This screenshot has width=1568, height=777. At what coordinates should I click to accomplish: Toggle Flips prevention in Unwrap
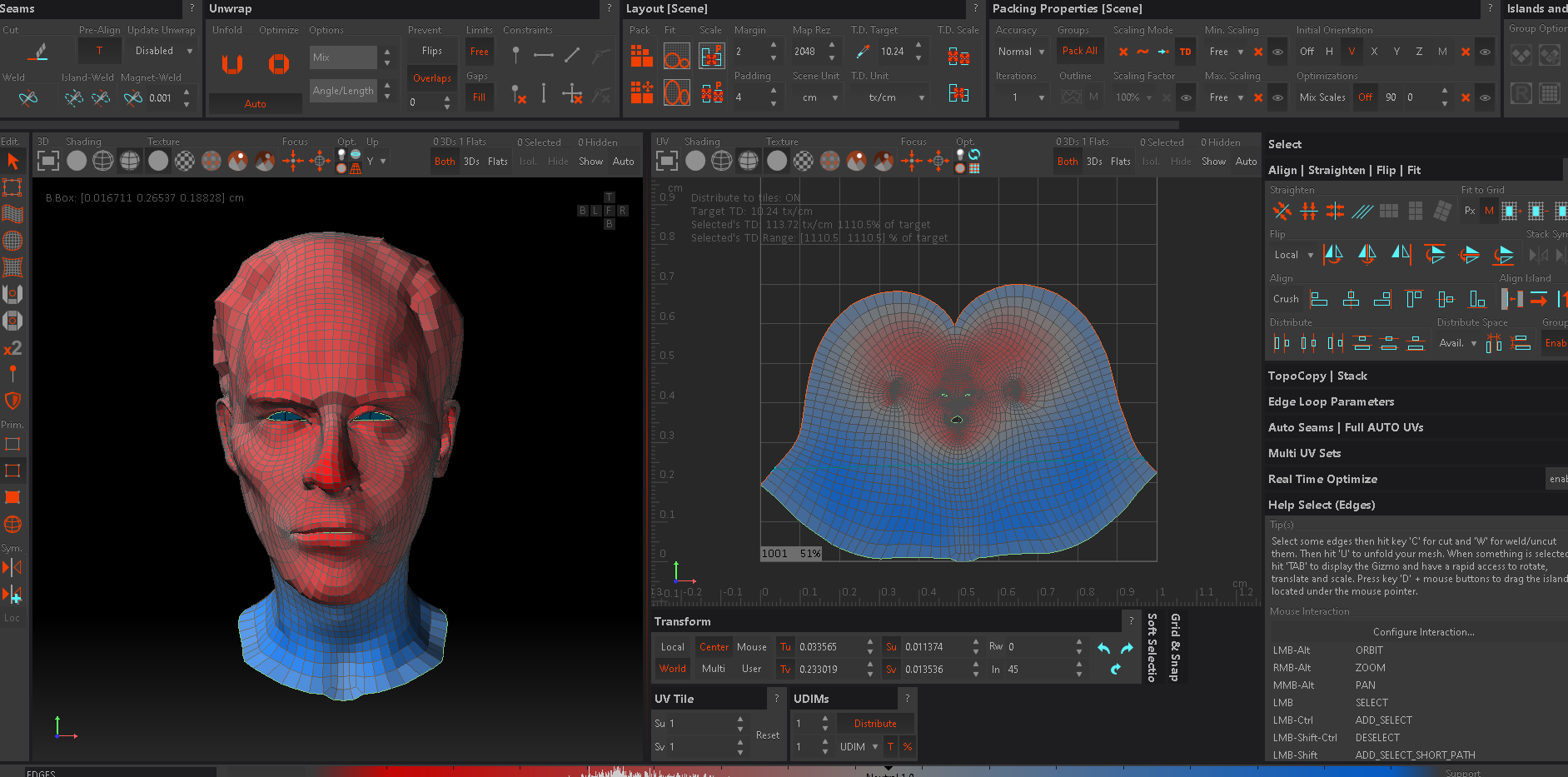[432, 51]
